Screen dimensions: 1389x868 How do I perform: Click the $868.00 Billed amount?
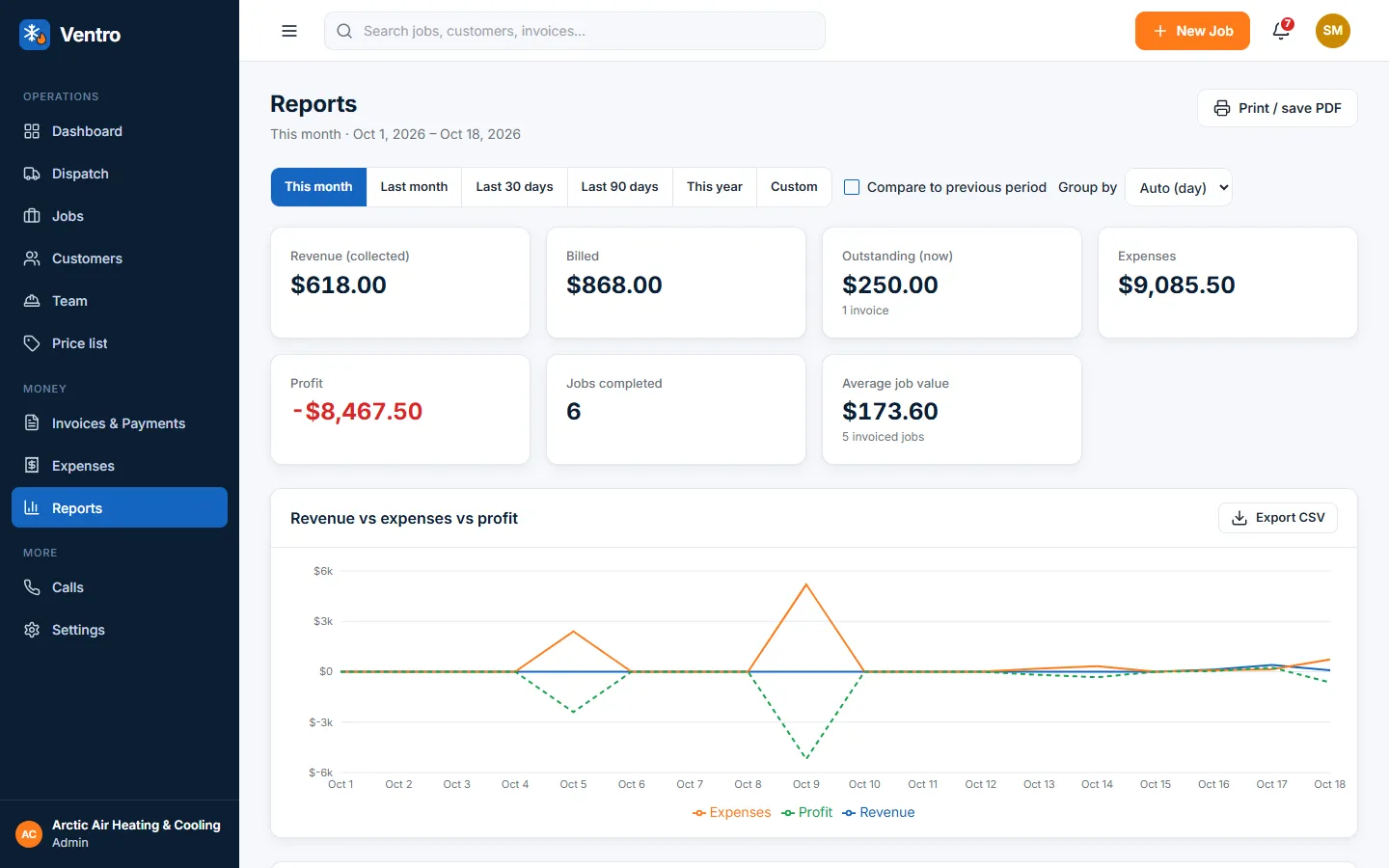pyautogui.click(x=614, y=285)
